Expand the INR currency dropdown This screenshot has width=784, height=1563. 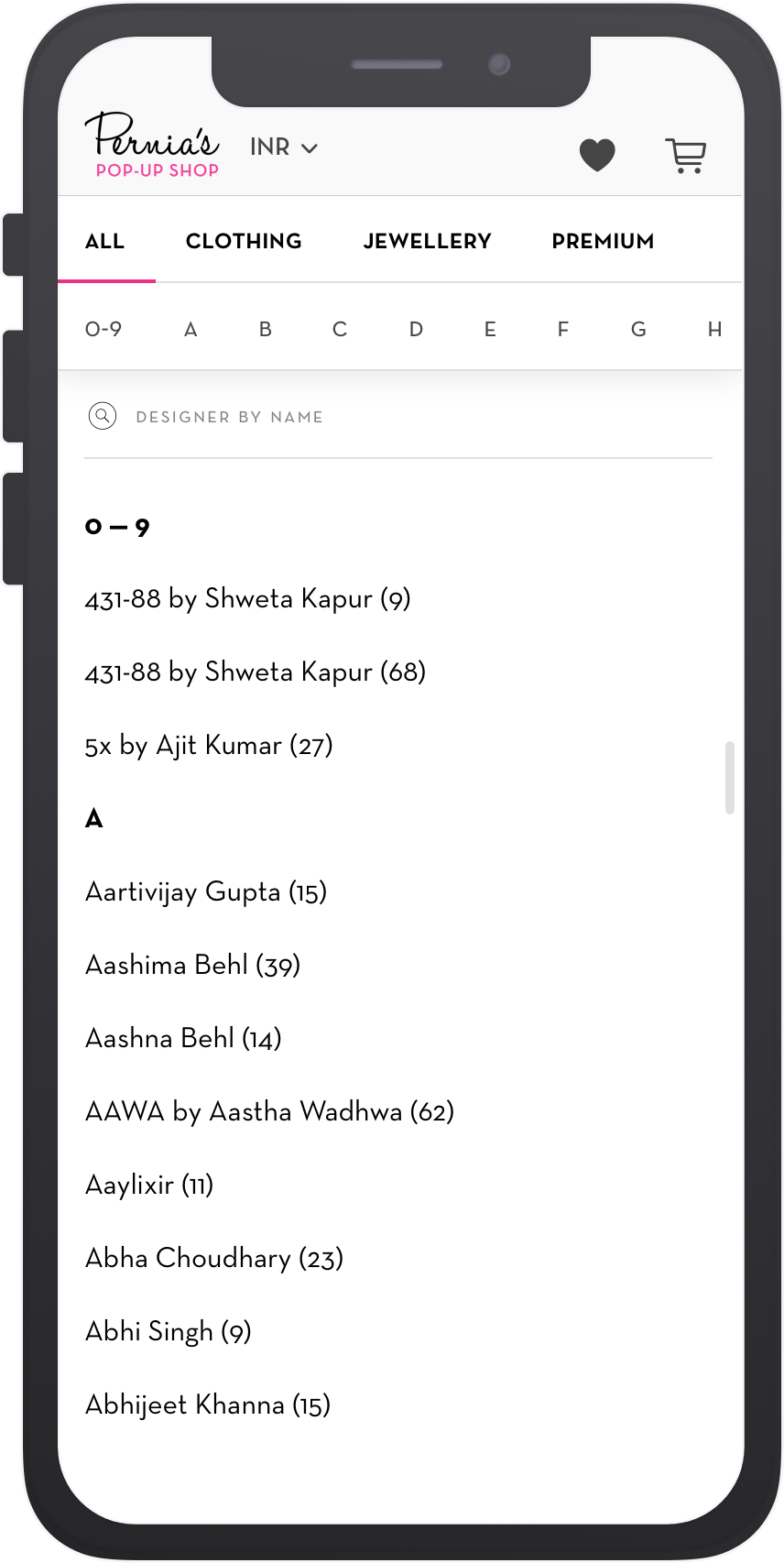(284, 148)
